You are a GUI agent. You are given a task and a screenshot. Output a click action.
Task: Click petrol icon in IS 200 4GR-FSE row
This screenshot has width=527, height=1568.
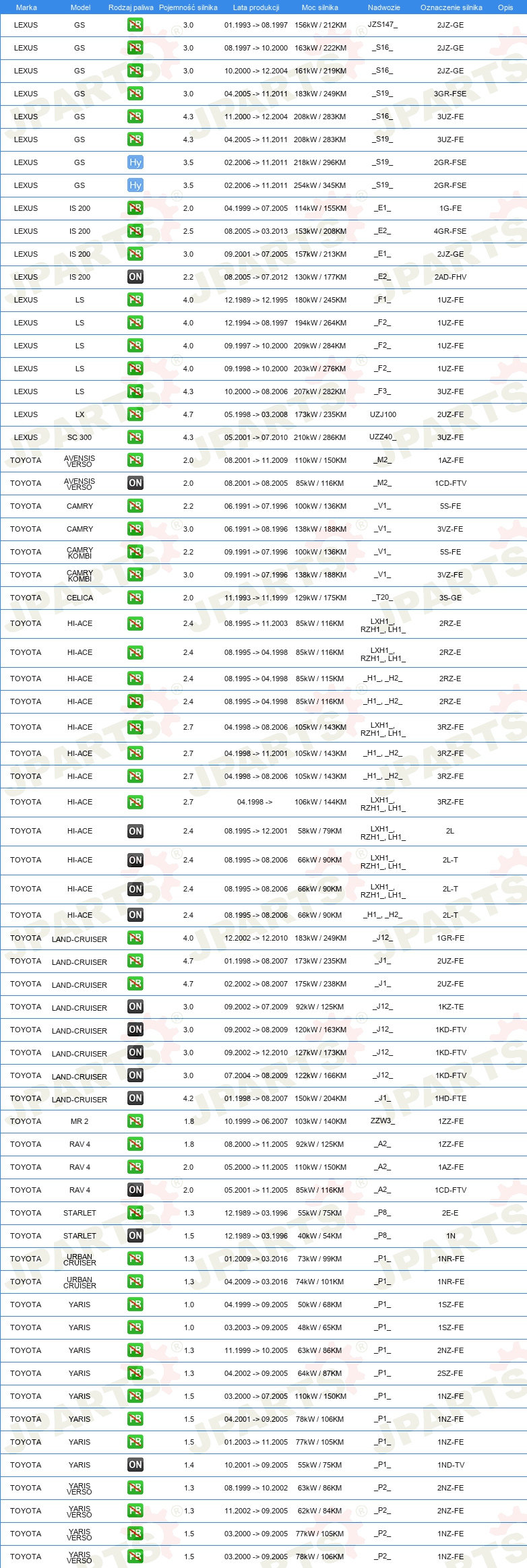(135, 231)
